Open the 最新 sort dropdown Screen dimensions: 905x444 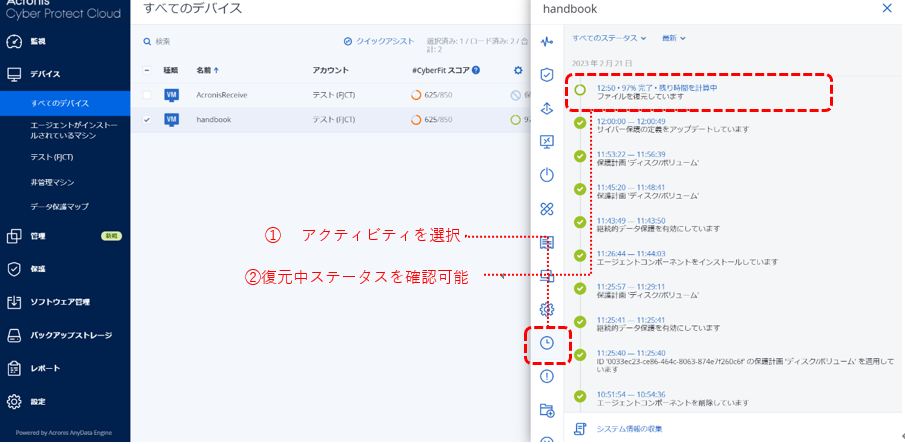[x=674, y=38]
